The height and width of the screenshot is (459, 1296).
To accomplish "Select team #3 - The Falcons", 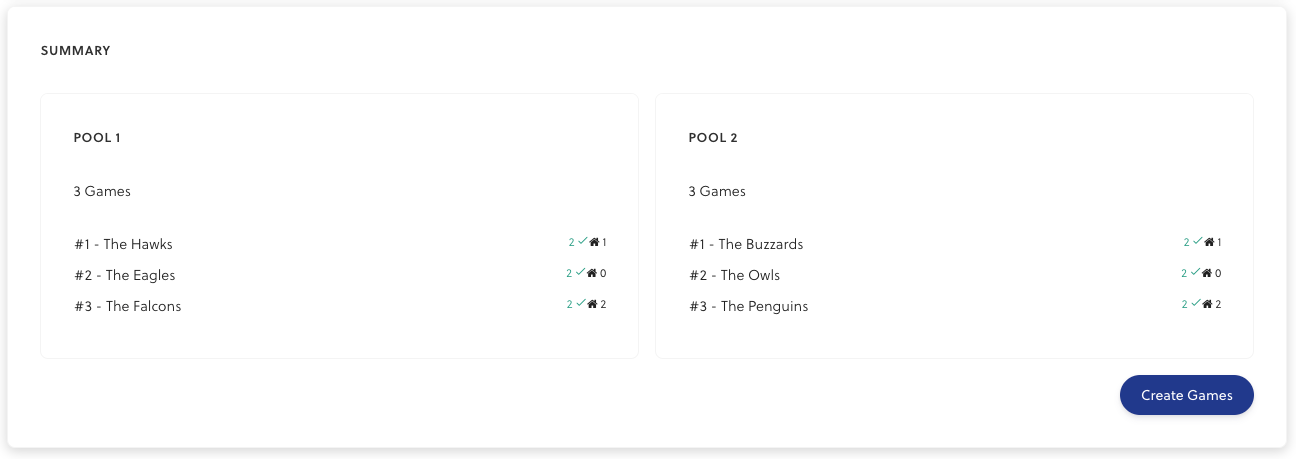I will pos(127,306).
